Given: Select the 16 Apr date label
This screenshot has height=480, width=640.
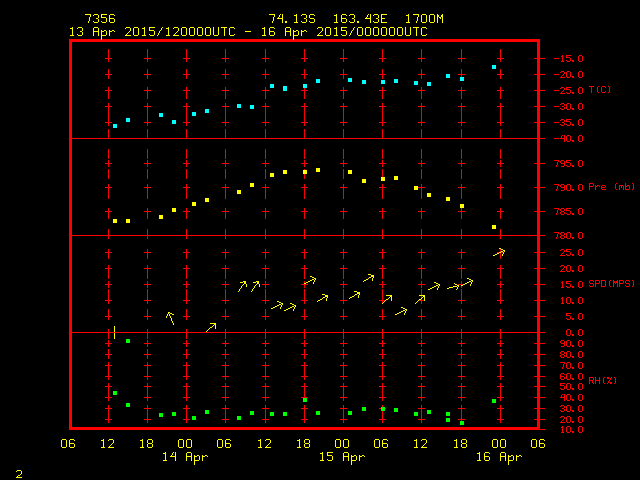Looking at the screenshot, I should (498, 457).
